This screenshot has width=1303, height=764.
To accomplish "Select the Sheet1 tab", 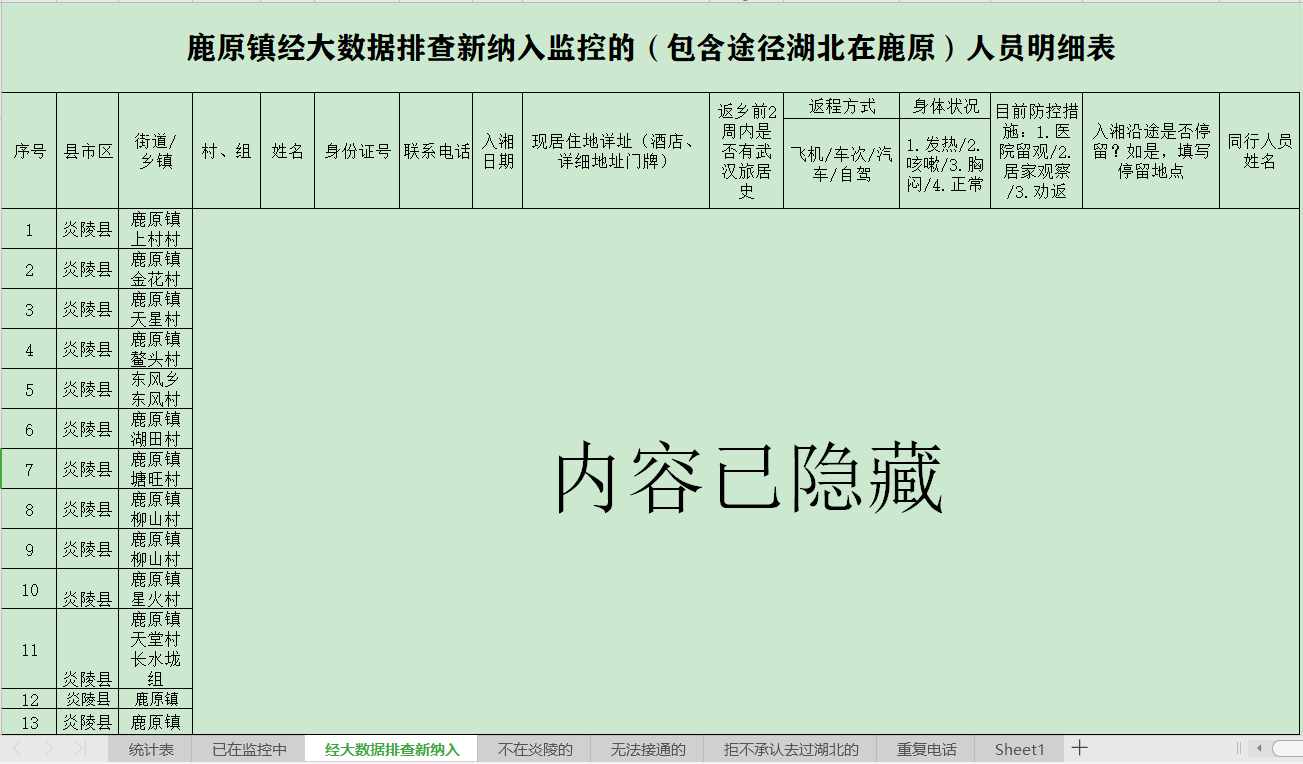I will (1019, 749).
